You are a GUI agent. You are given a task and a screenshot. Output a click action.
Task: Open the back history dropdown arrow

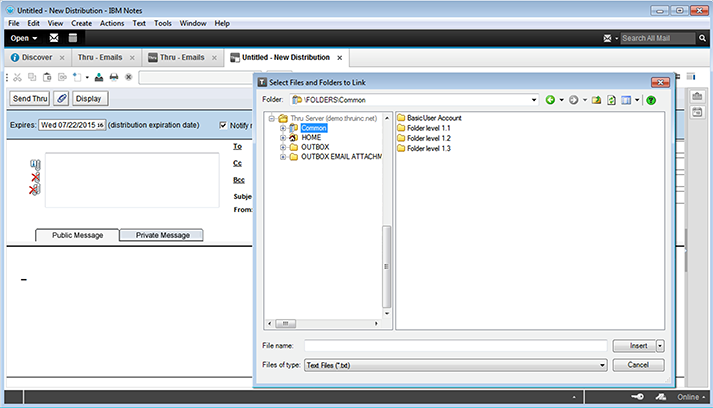pos(562,100)
